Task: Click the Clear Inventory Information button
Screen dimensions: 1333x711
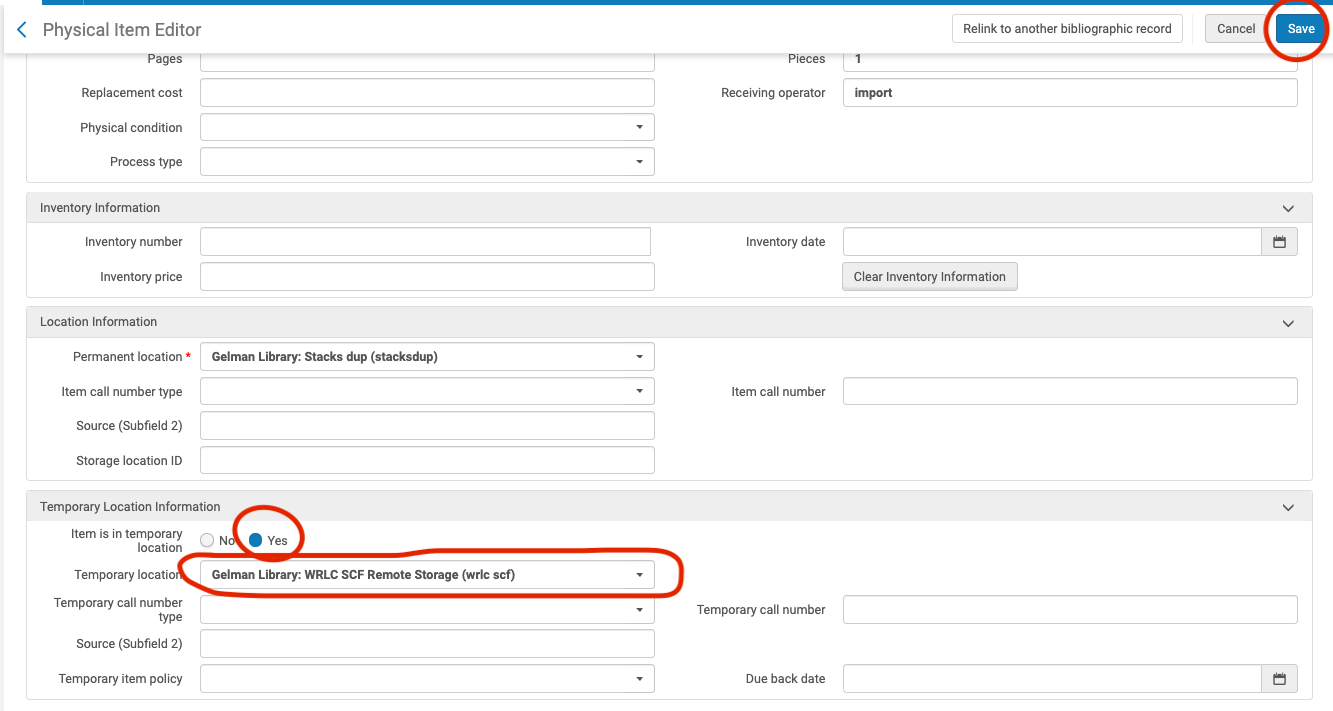Action: click(929, 277)
